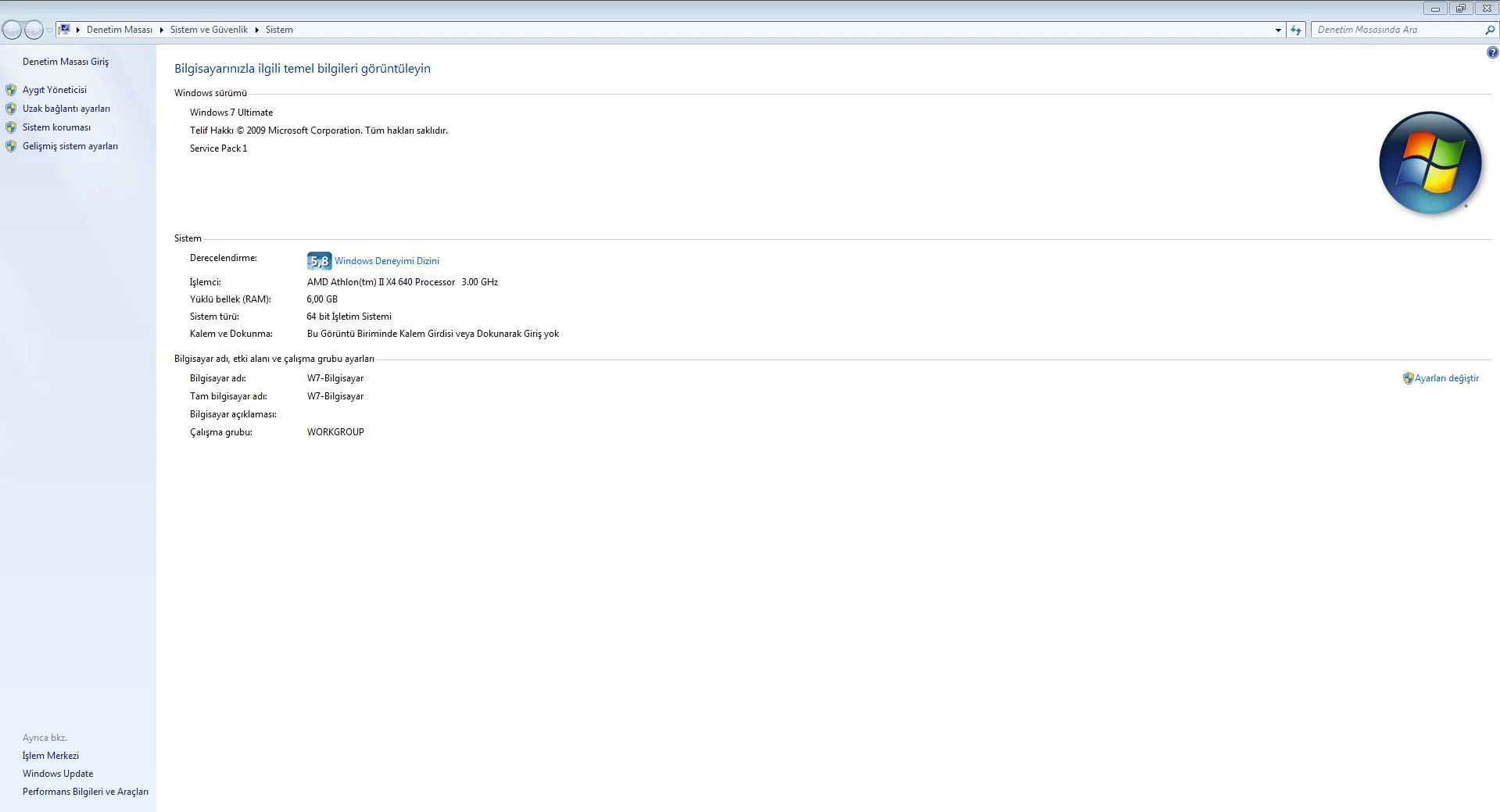Expand the chevron after Denetim Masası

(160, 30)
